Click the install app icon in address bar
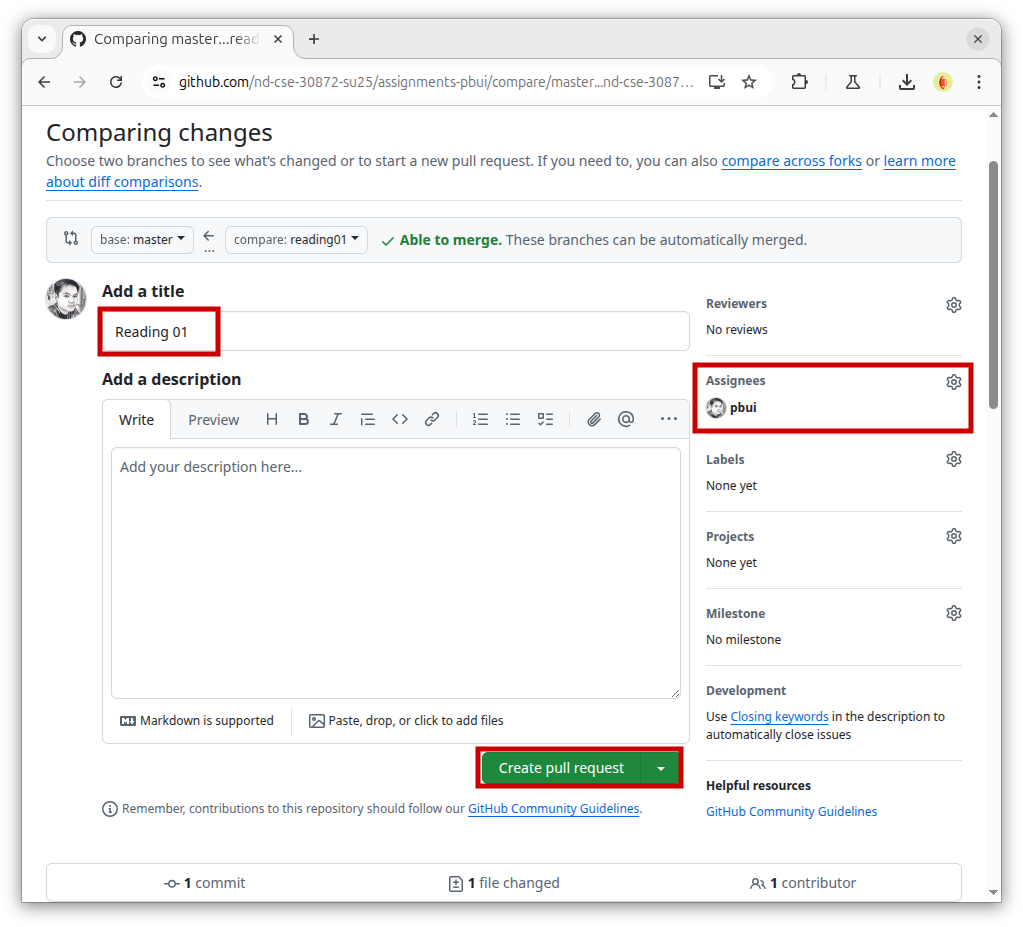 pos(717,82)
